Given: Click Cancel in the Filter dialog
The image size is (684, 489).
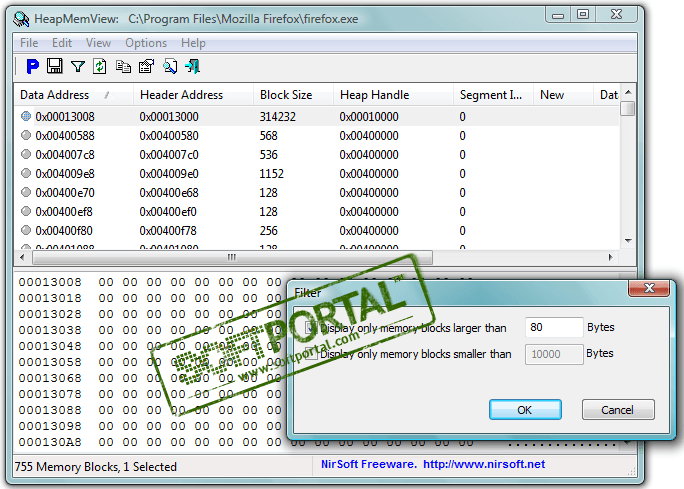Looking at the screenshot, I should coord(618,410).
